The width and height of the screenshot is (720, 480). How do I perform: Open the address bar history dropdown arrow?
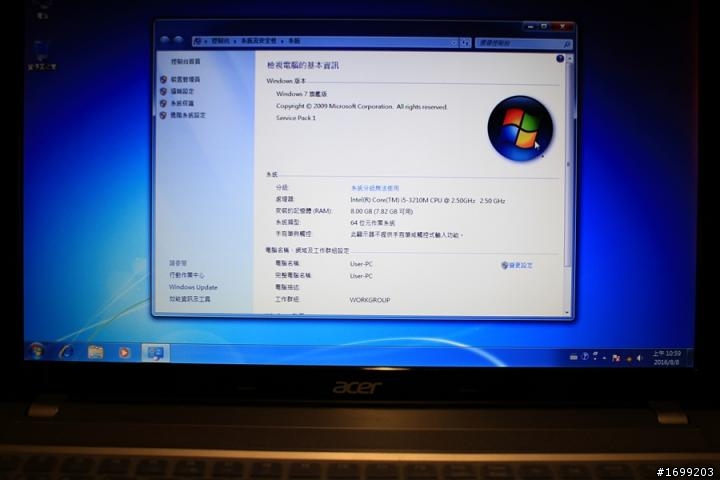454,43
